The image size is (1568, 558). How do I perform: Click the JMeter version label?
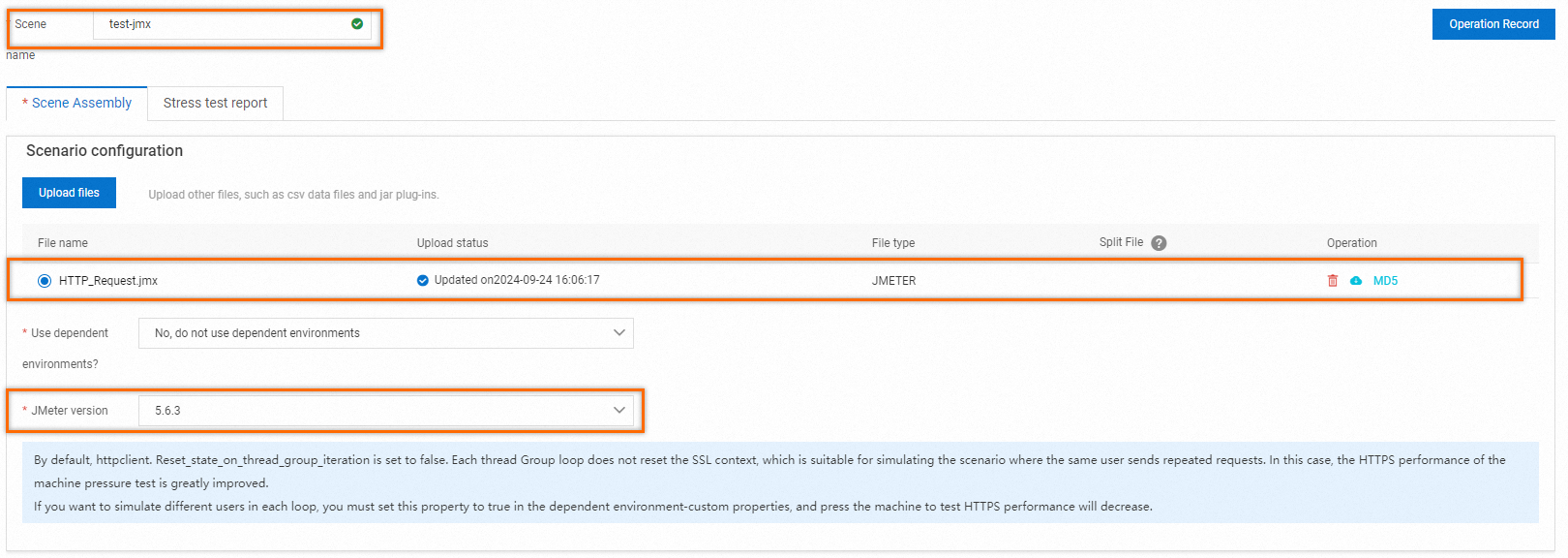click(x=70, y=411)
